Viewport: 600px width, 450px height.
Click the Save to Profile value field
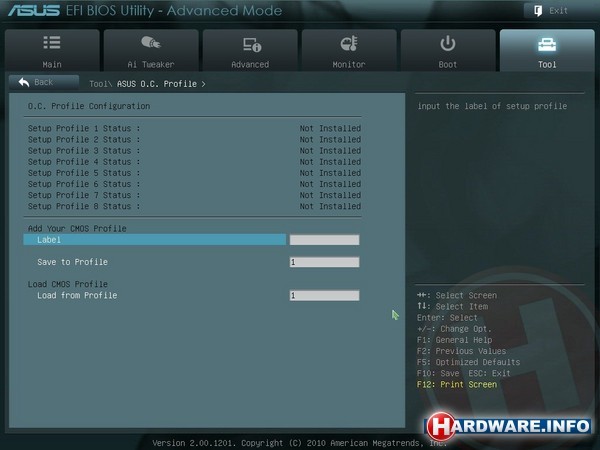pos(324,262)
